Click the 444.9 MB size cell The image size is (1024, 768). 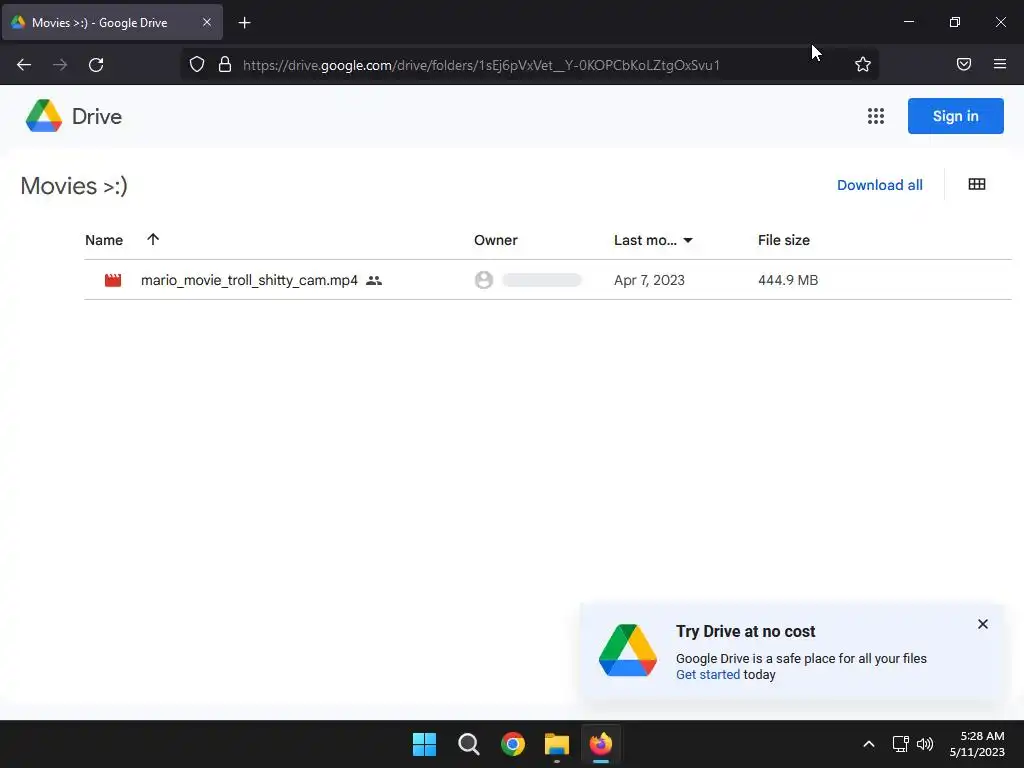tap(788, 280)
